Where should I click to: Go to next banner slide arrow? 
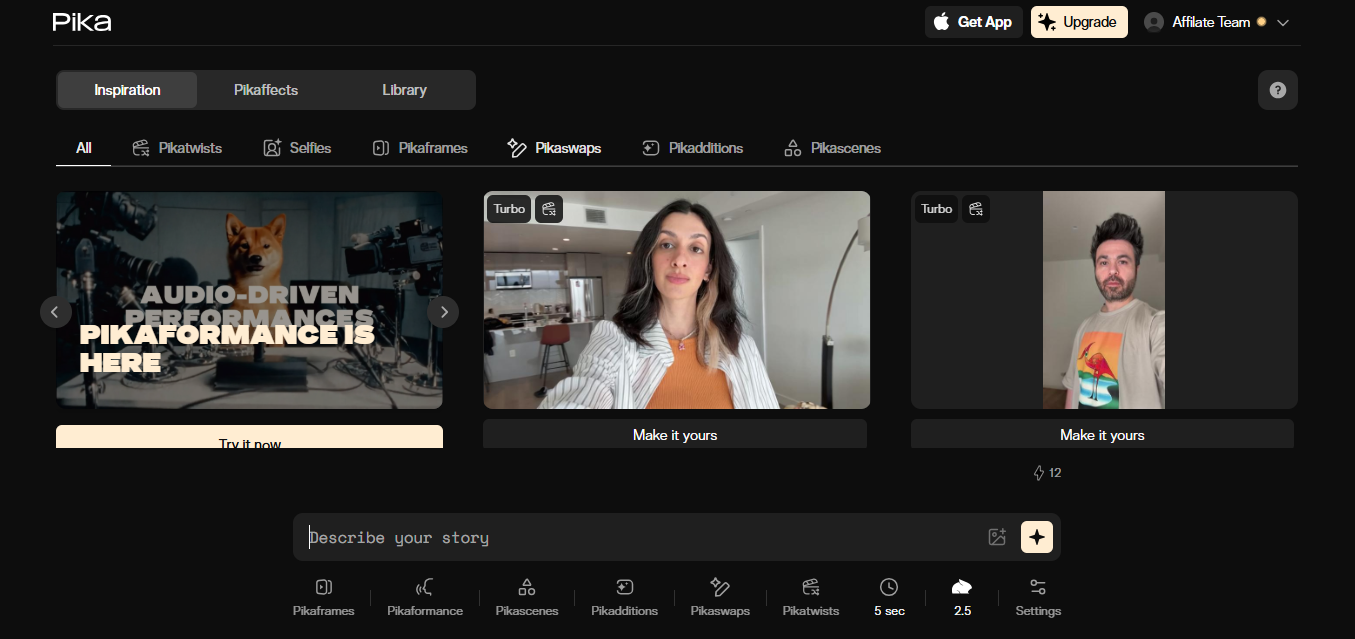[443, 311]
